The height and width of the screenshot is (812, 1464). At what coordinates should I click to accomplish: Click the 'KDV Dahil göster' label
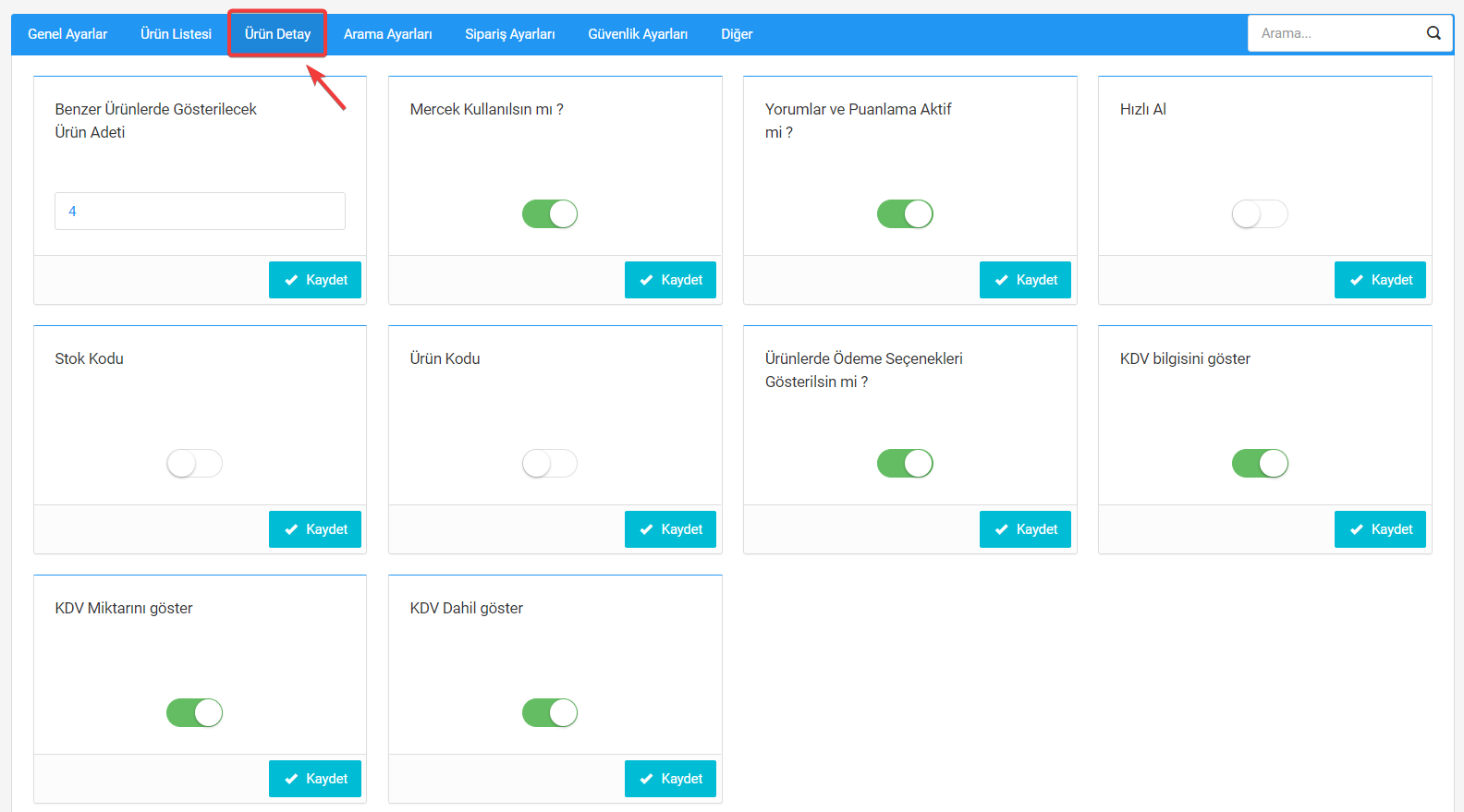[467, 608]
